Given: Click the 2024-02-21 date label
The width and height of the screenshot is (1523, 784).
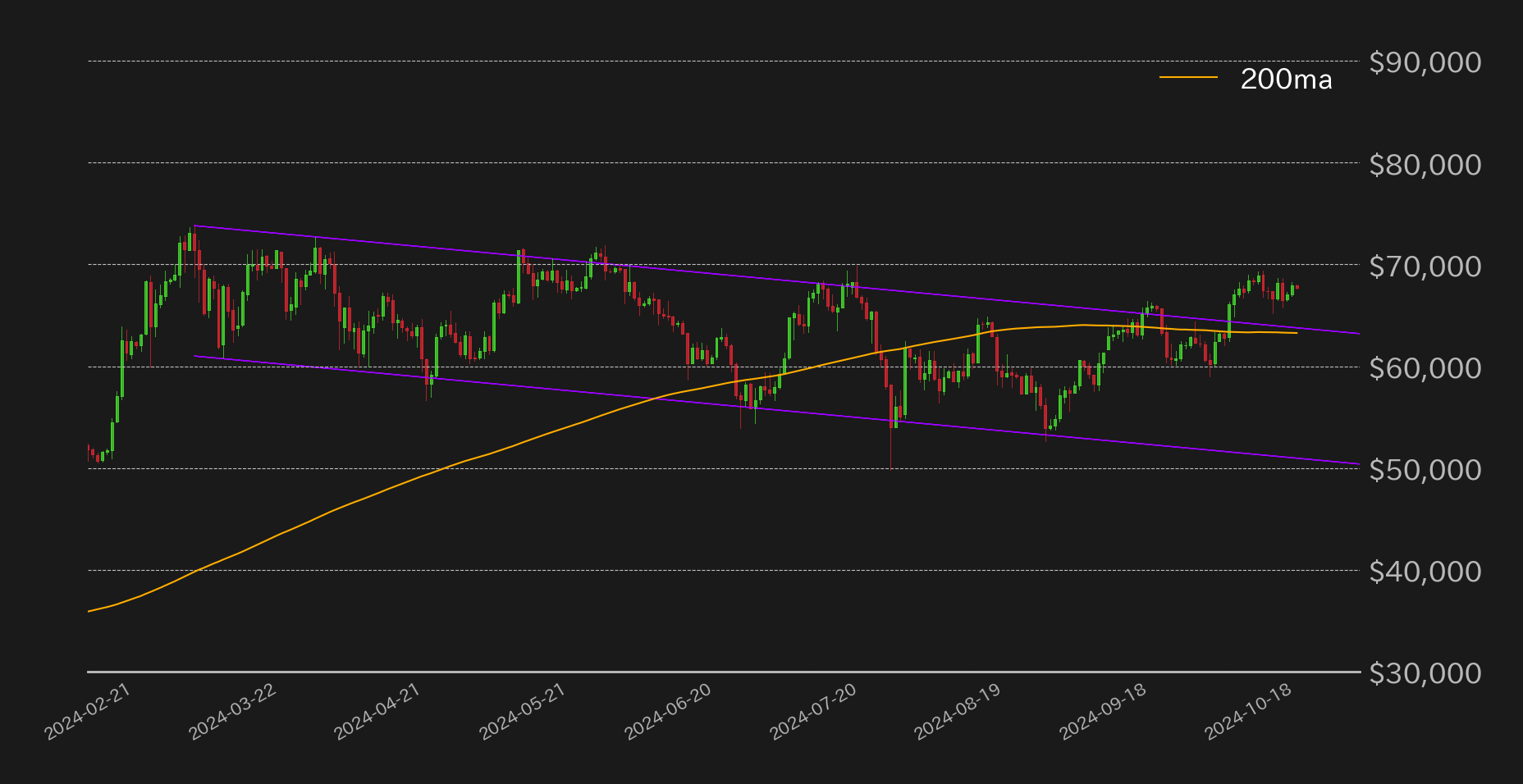Looking at the screenshot, I should (88, 712).
